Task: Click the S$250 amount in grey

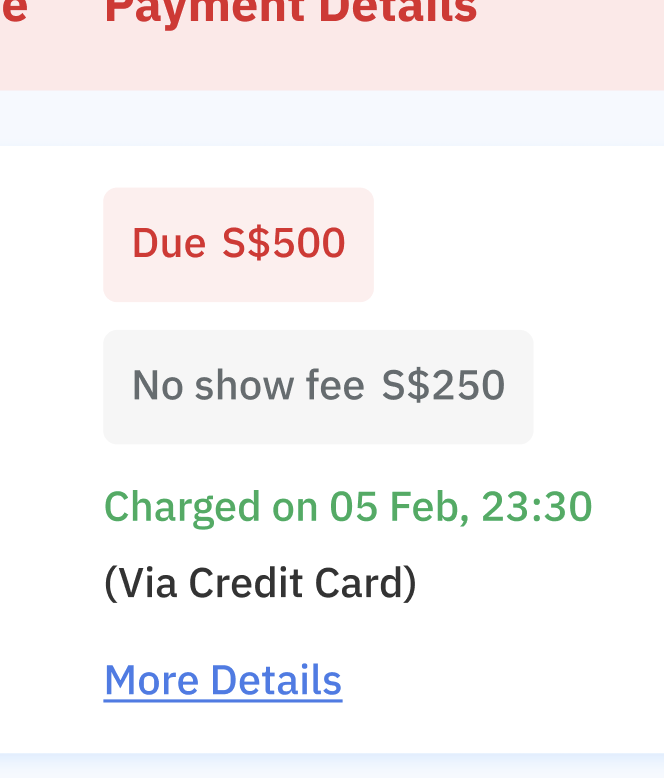Action: pos(443,386)
